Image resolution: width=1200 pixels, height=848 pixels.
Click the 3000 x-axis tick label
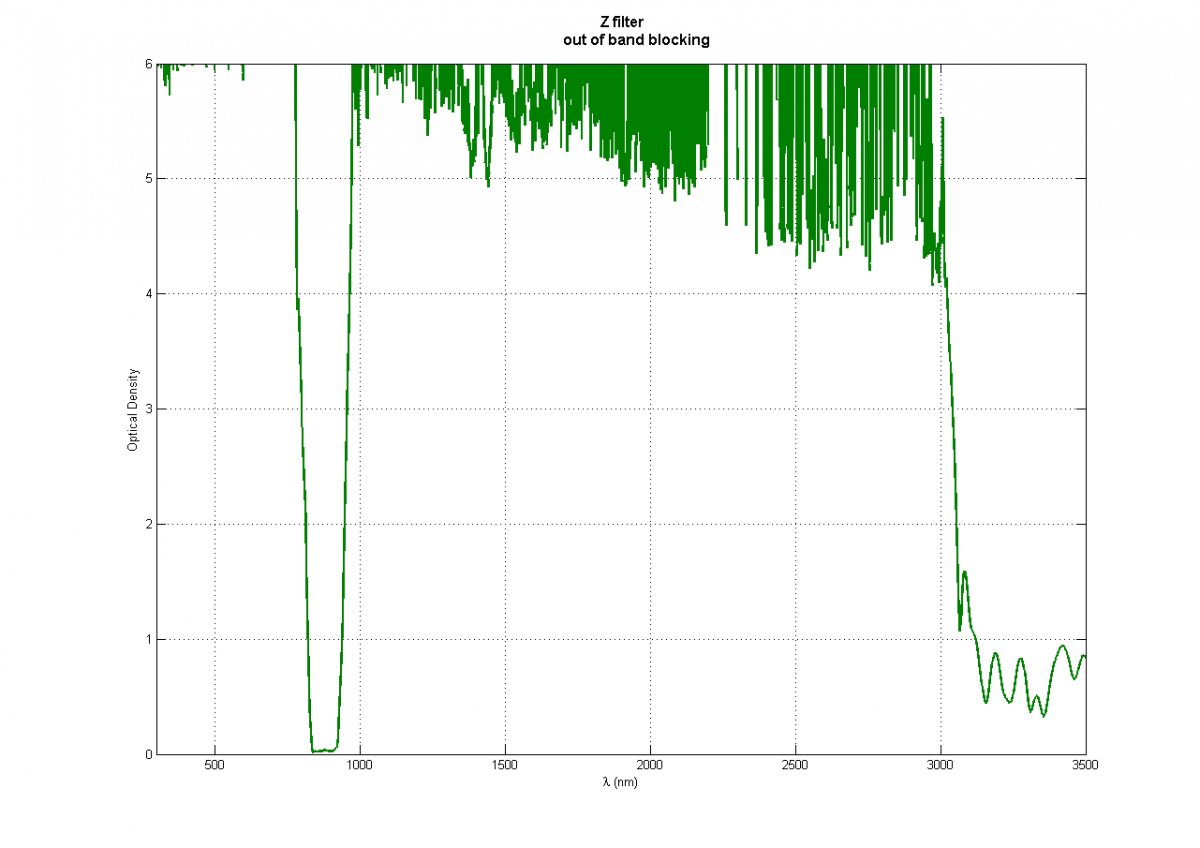coord(941,767)
